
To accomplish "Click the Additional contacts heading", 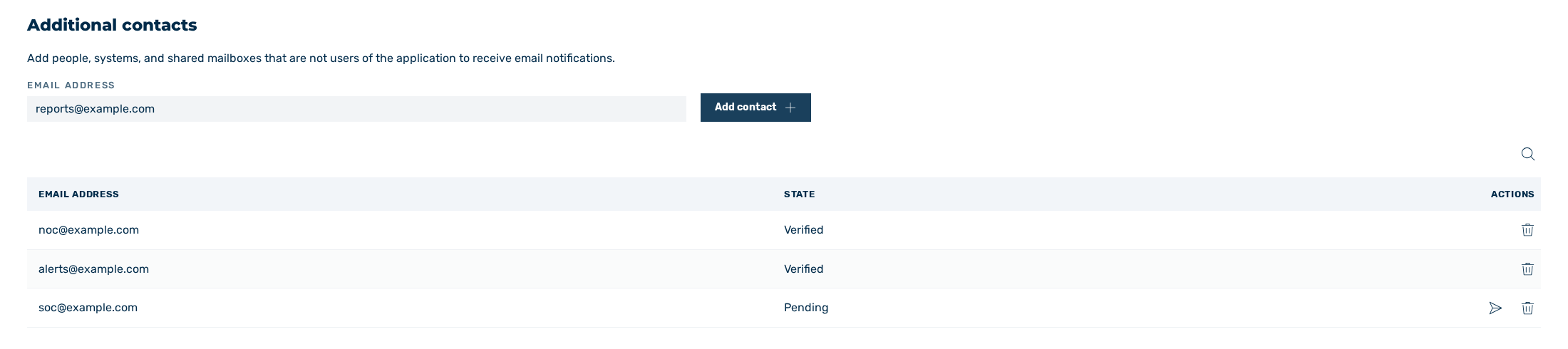I will (112, 25).
